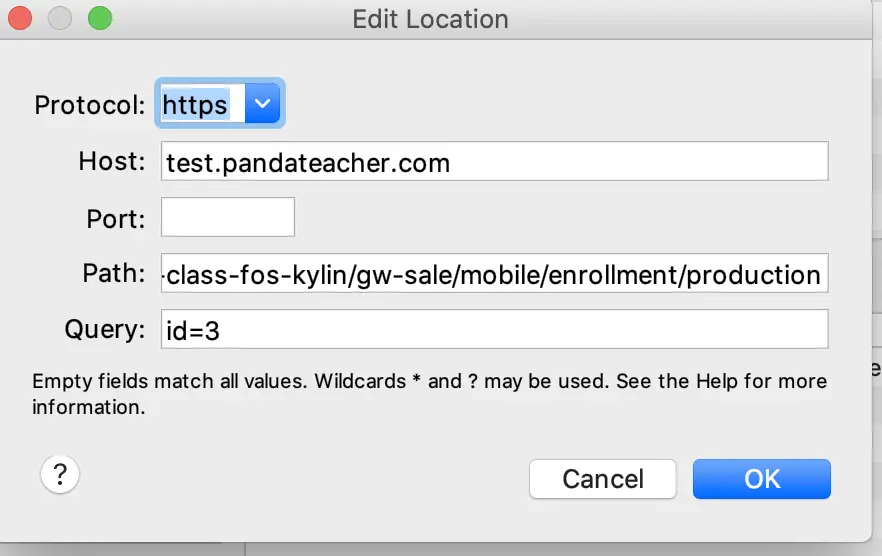Click the Edit Location title bar text

430,19
